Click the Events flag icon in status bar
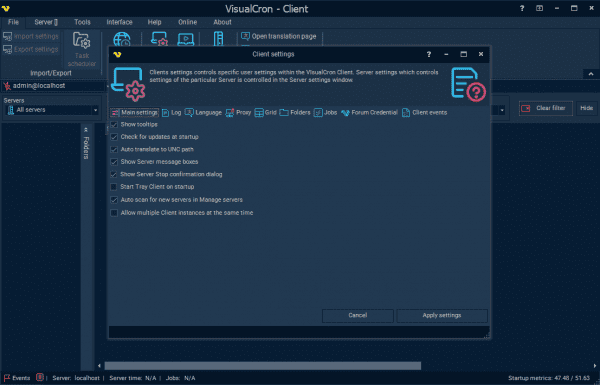The width and height of the screenshot is (600, 385). pos(7,378)
